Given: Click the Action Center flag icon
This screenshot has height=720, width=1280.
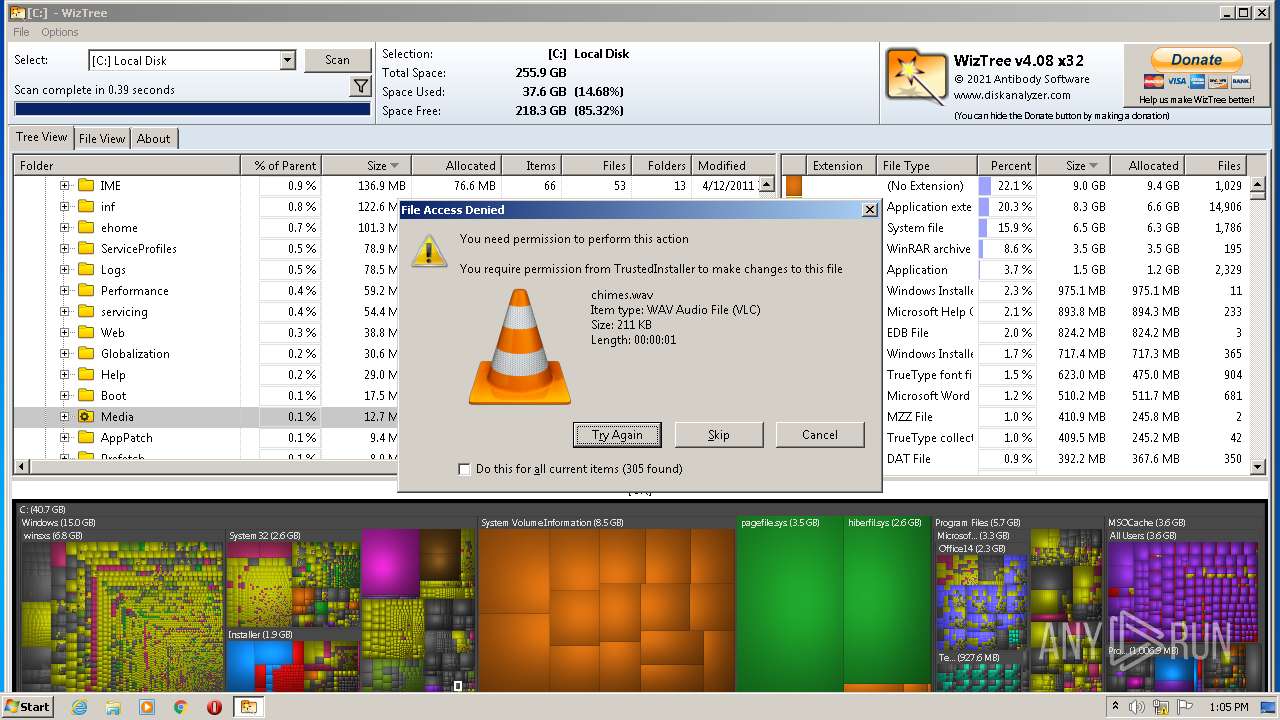Looking at the screenshot, I should (x=1186, y=707).
